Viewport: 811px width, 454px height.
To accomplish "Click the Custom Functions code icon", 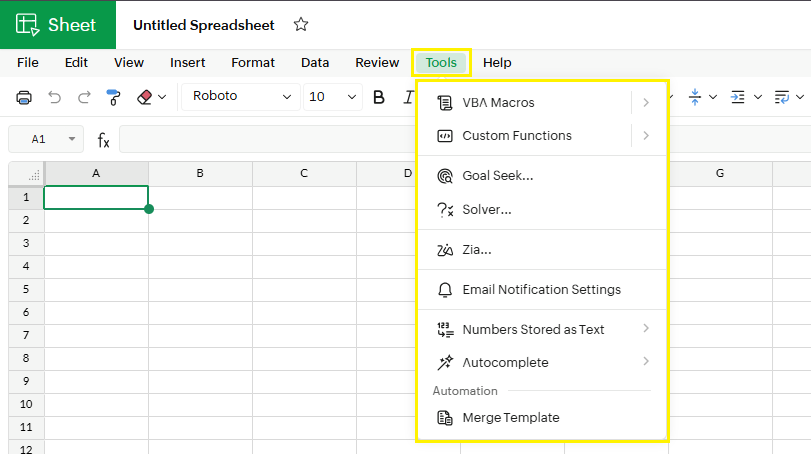I will click(445, 136).
